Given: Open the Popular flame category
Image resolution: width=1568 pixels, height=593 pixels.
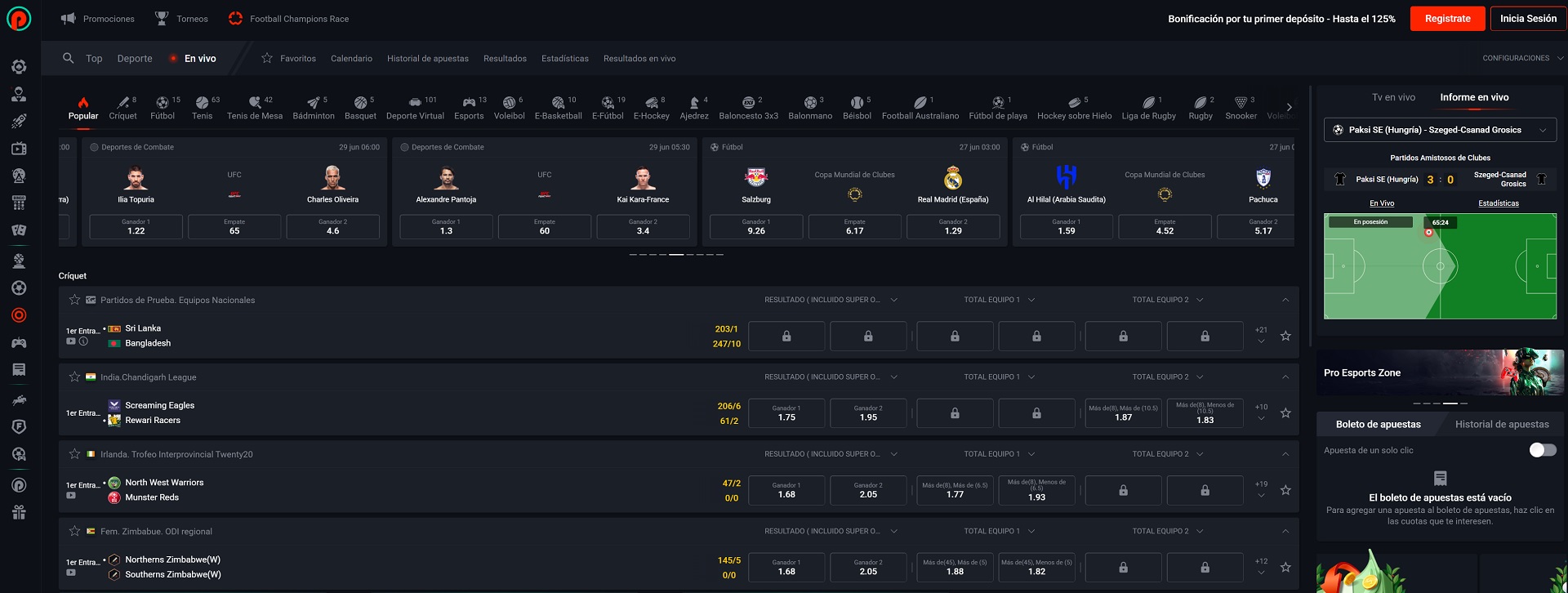Looking at the screenshot, I should click(83, 108).
